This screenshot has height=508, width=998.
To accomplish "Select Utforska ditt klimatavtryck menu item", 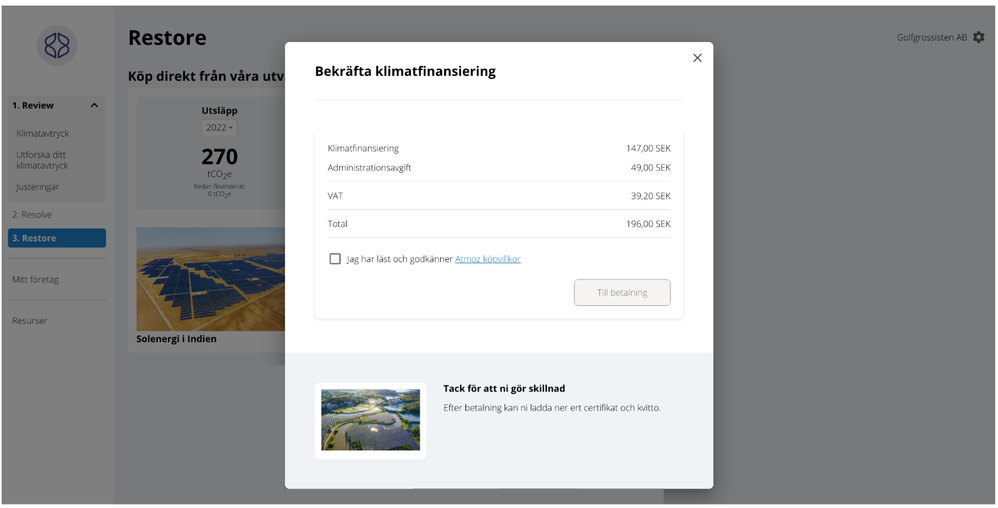I will point(42,160).
